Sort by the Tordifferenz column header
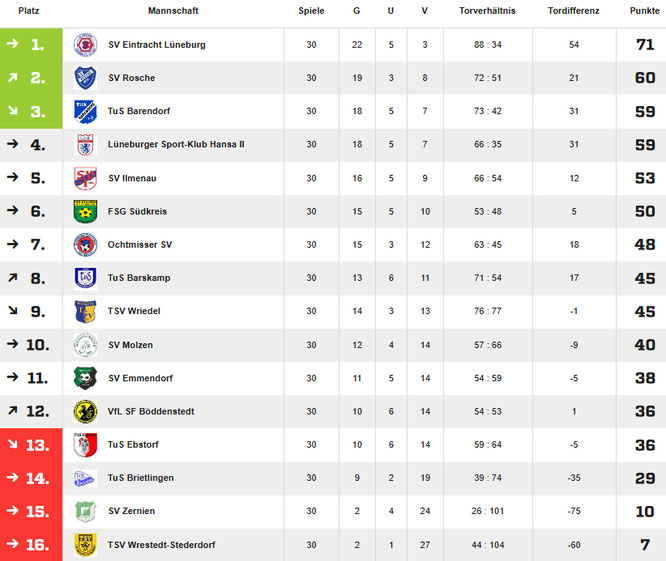This screenshot has height=561, width=666. pos(573,11)
